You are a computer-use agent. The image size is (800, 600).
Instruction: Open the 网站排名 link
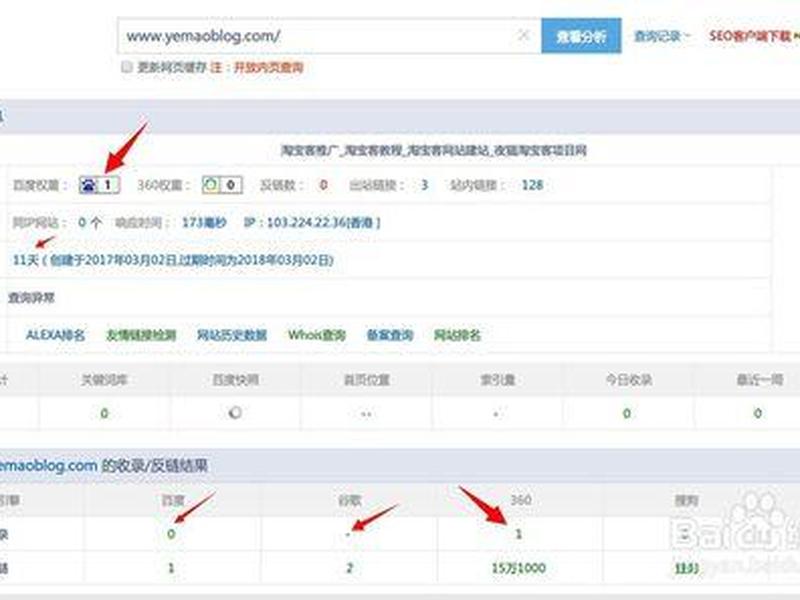(457, 335)
